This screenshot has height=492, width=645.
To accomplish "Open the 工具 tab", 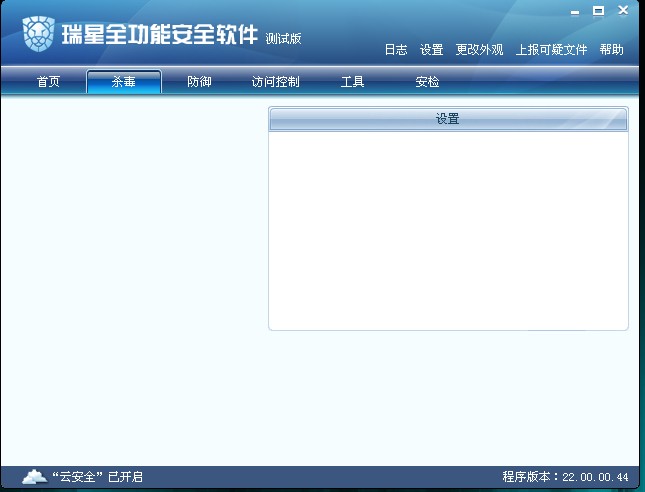I will (353, 81).
